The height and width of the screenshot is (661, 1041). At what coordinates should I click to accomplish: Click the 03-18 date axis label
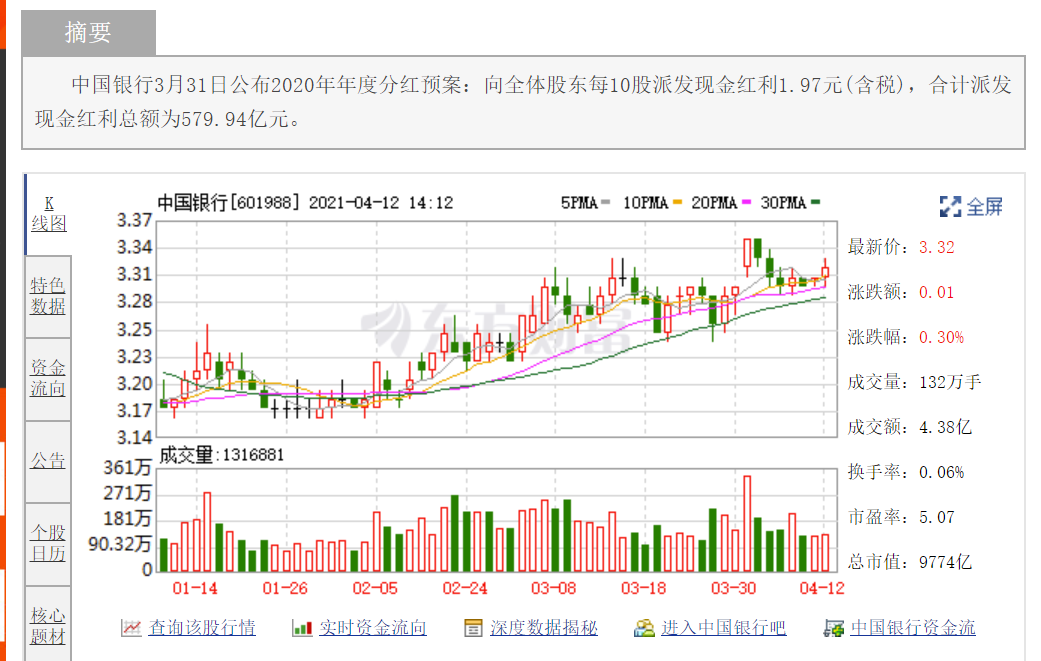643,588
